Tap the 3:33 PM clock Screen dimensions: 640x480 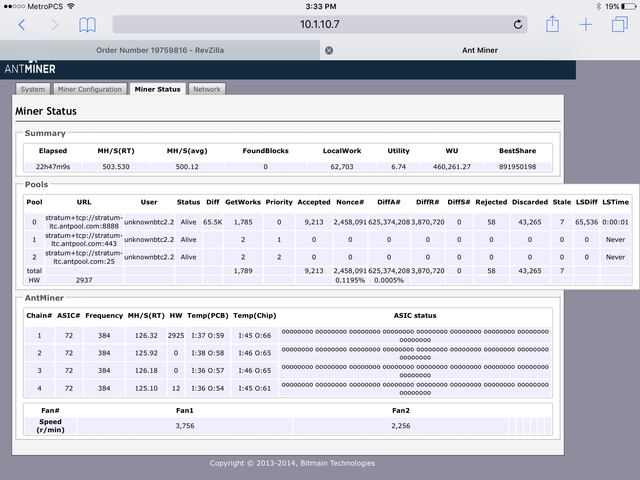click(321, 7)
